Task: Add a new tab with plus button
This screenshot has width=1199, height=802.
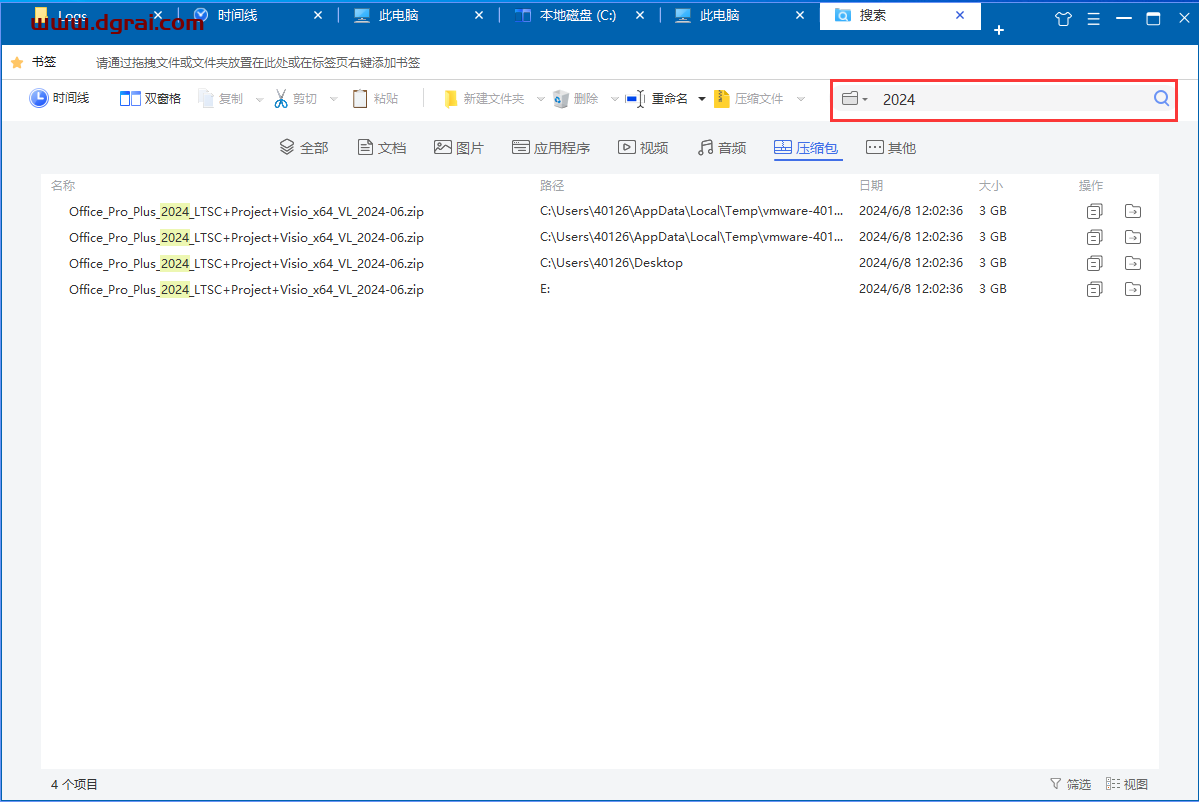Action: pyautogui.click(x=999, y=30)
